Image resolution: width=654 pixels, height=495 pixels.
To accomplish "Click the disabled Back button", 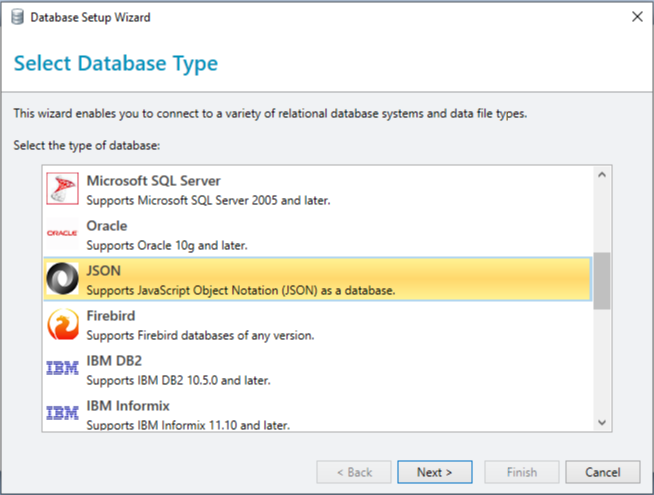I will click(354, 472).
